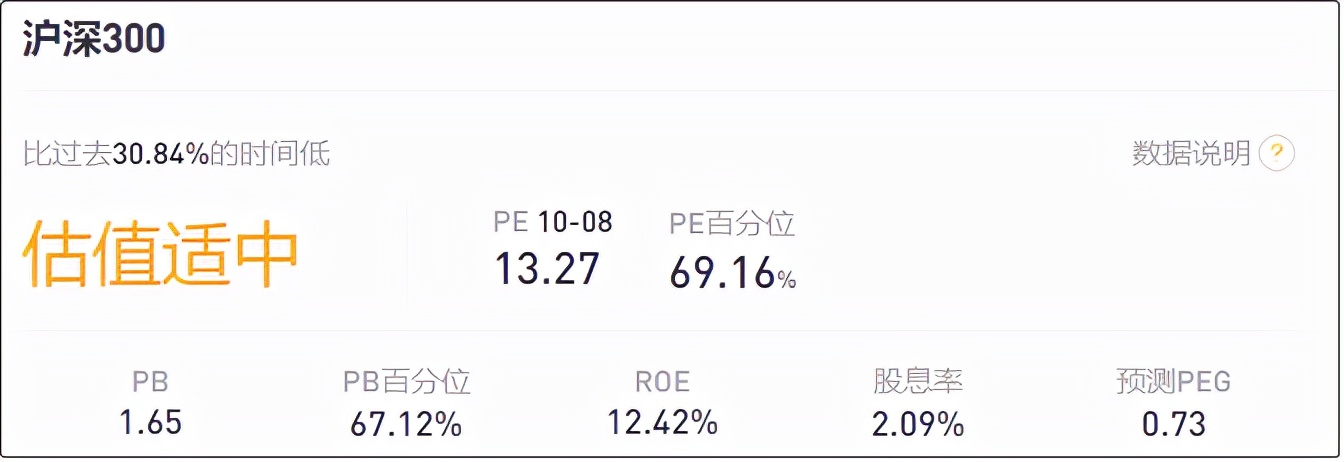
Task: Click the 沪深300 title
Action: tap(94, 40)
